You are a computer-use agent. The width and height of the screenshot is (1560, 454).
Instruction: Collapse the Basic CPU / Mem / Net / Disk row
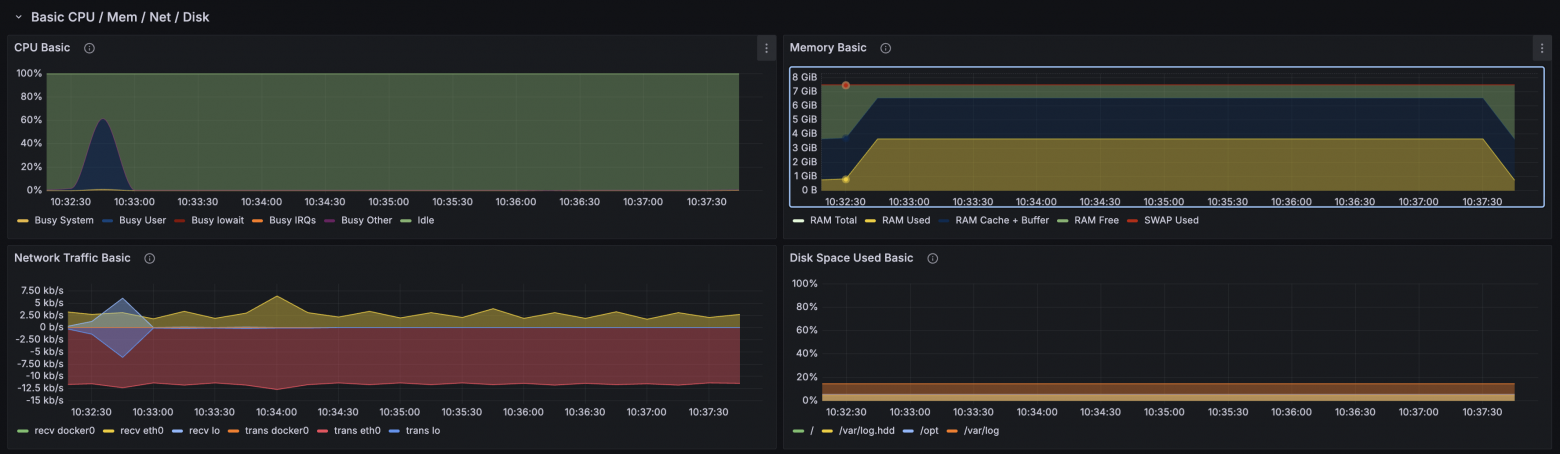tap(18, 17)
